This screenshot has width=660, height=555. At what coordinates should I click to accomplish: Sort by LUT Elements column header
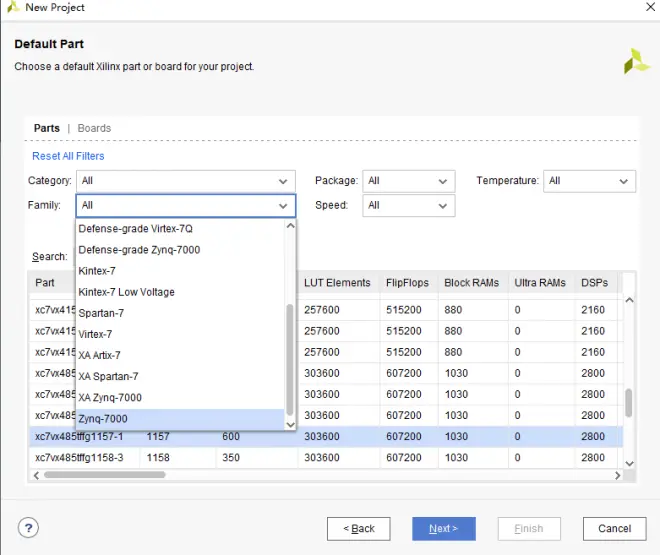pos(338,283)
